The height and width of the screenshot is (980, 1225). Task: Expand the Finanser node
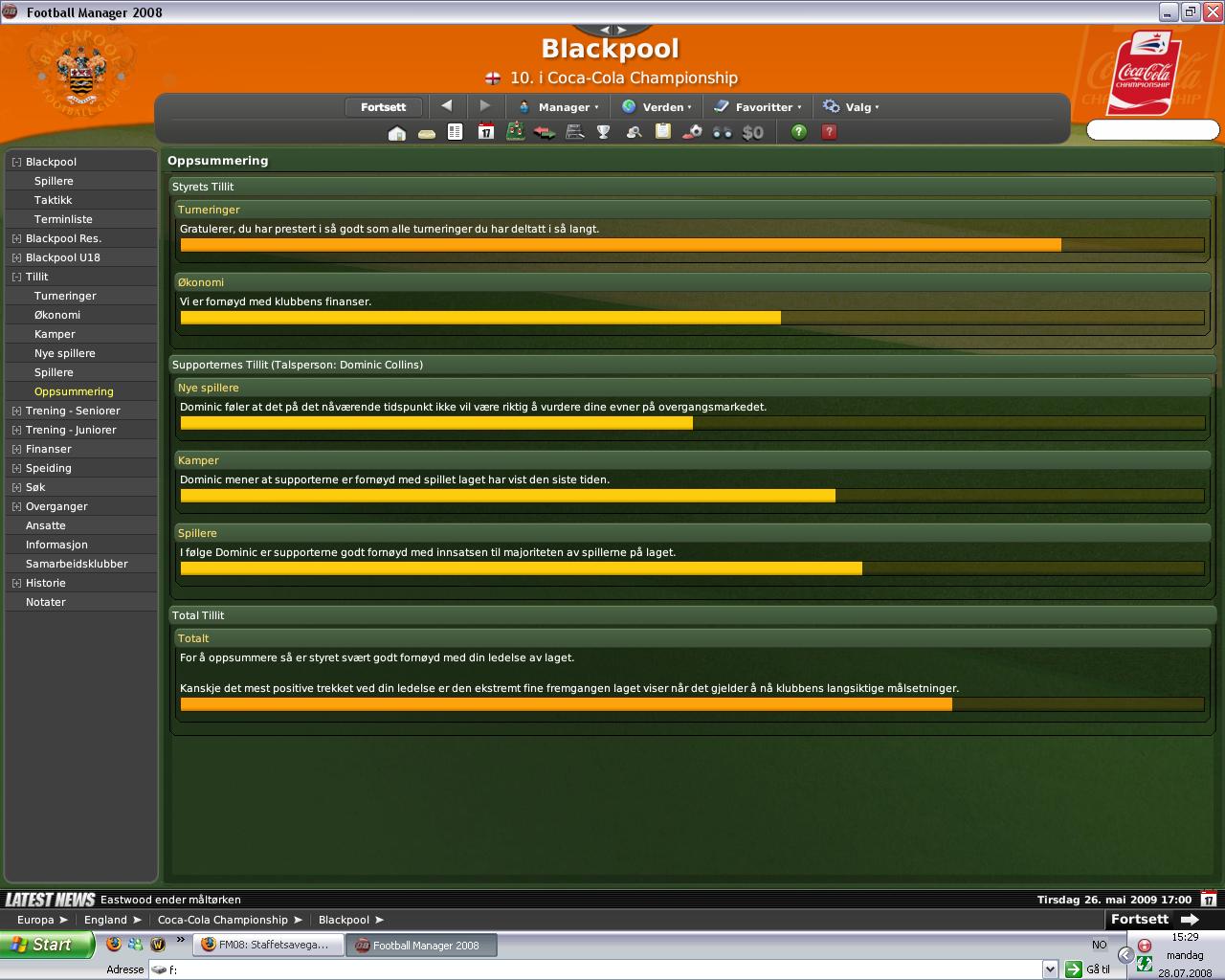pos(16,449)
